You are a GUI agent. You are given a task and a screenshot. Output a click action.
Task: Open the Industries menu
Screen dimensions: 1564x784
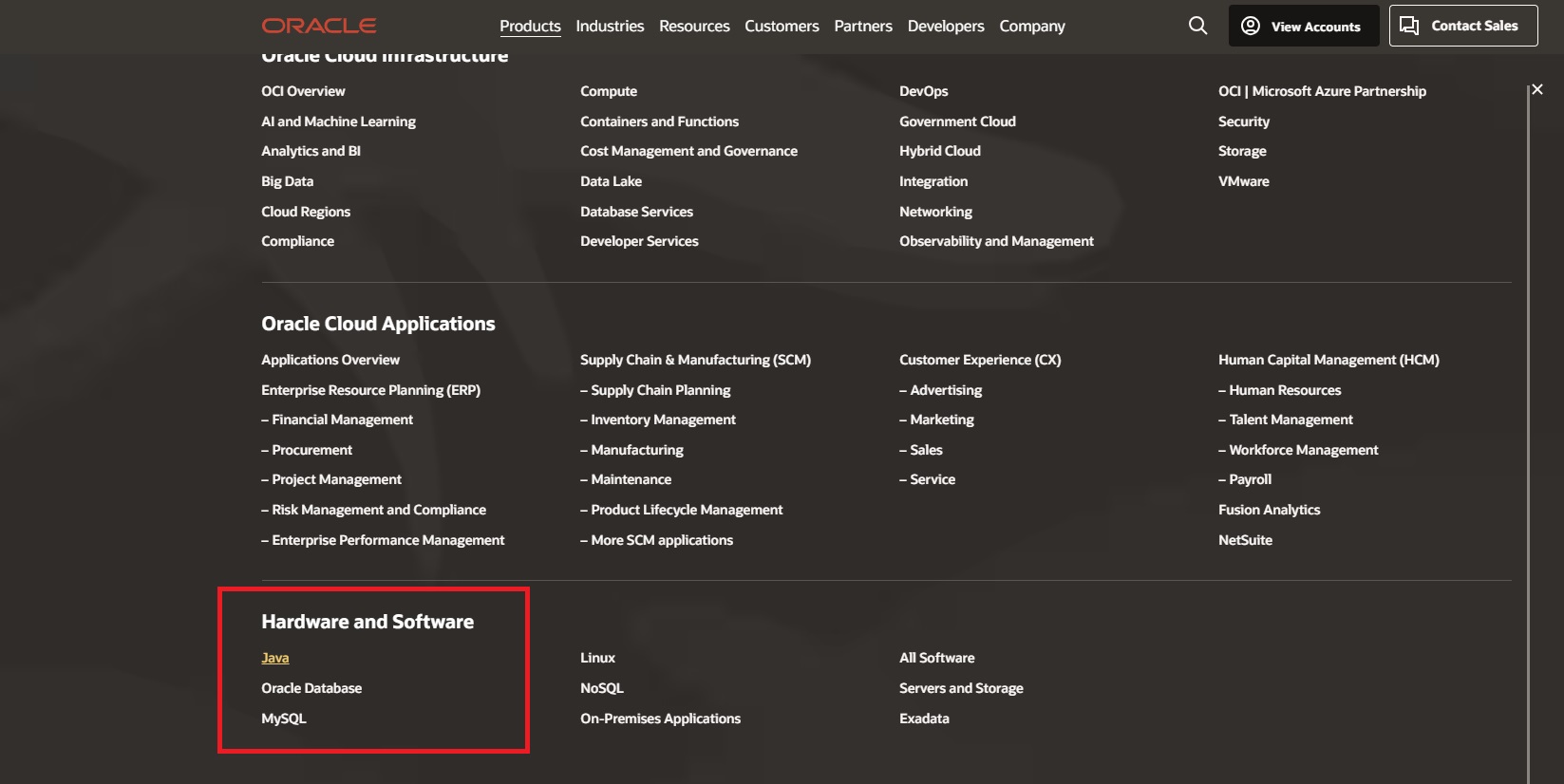[610, 26]
